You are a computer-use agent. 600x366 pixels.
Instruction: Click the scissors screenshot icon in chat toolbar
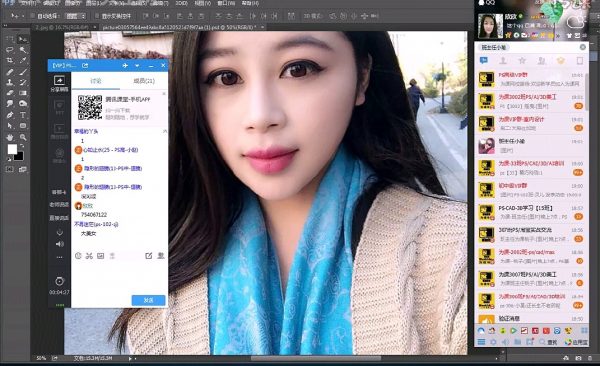coord(89,256)
